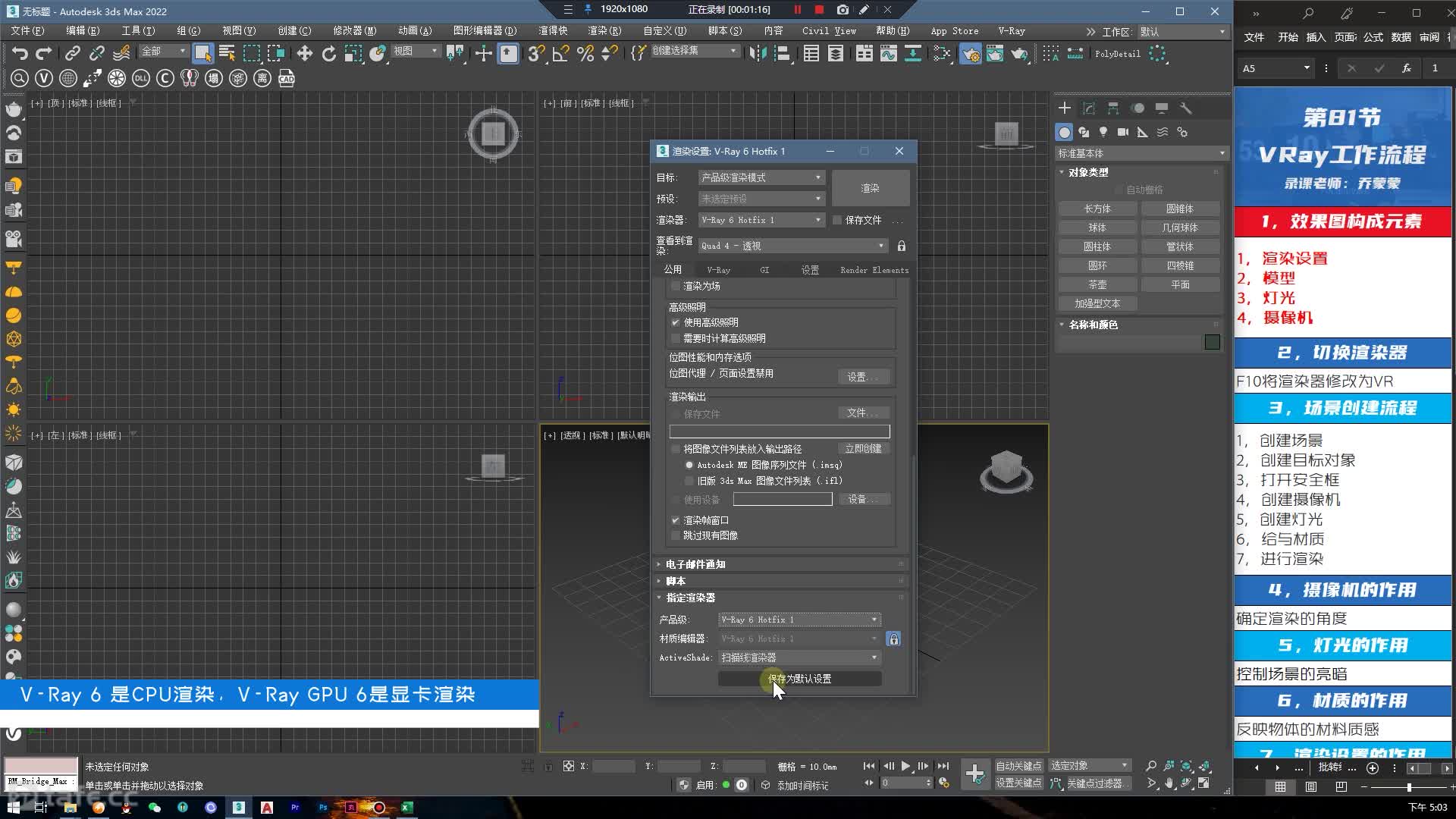Expand the 电子邮件通知 rollout
The height and width of the screenshot is (819, 1456).
click(782, 564)
